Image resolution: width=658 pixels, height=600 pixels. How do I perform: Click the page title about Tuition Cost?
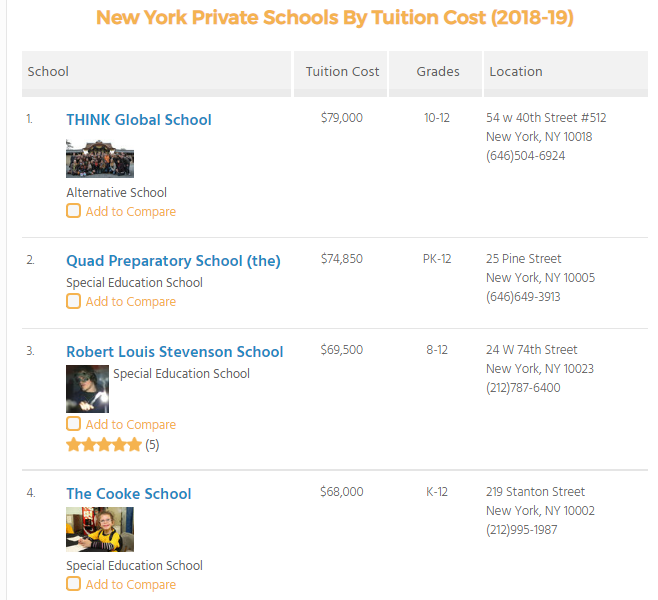pyautogui.click(x=334, y=18)
